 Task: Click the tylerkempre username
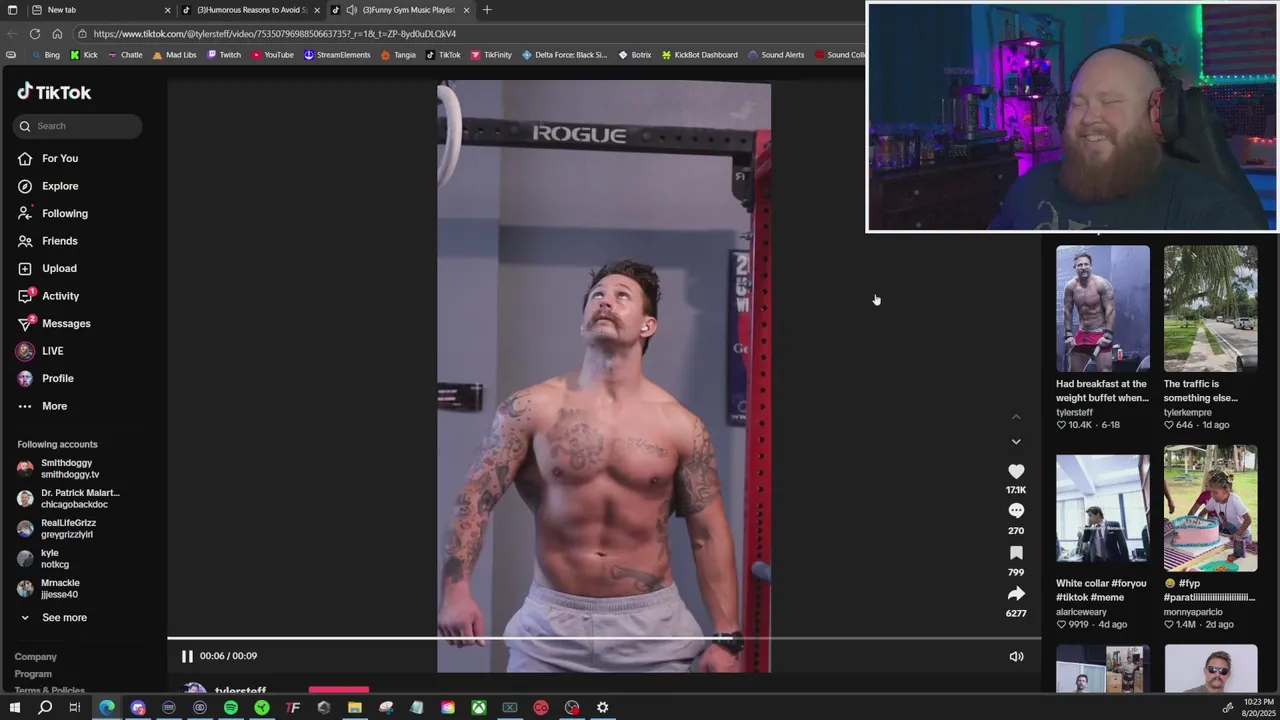pos(1188,412)
